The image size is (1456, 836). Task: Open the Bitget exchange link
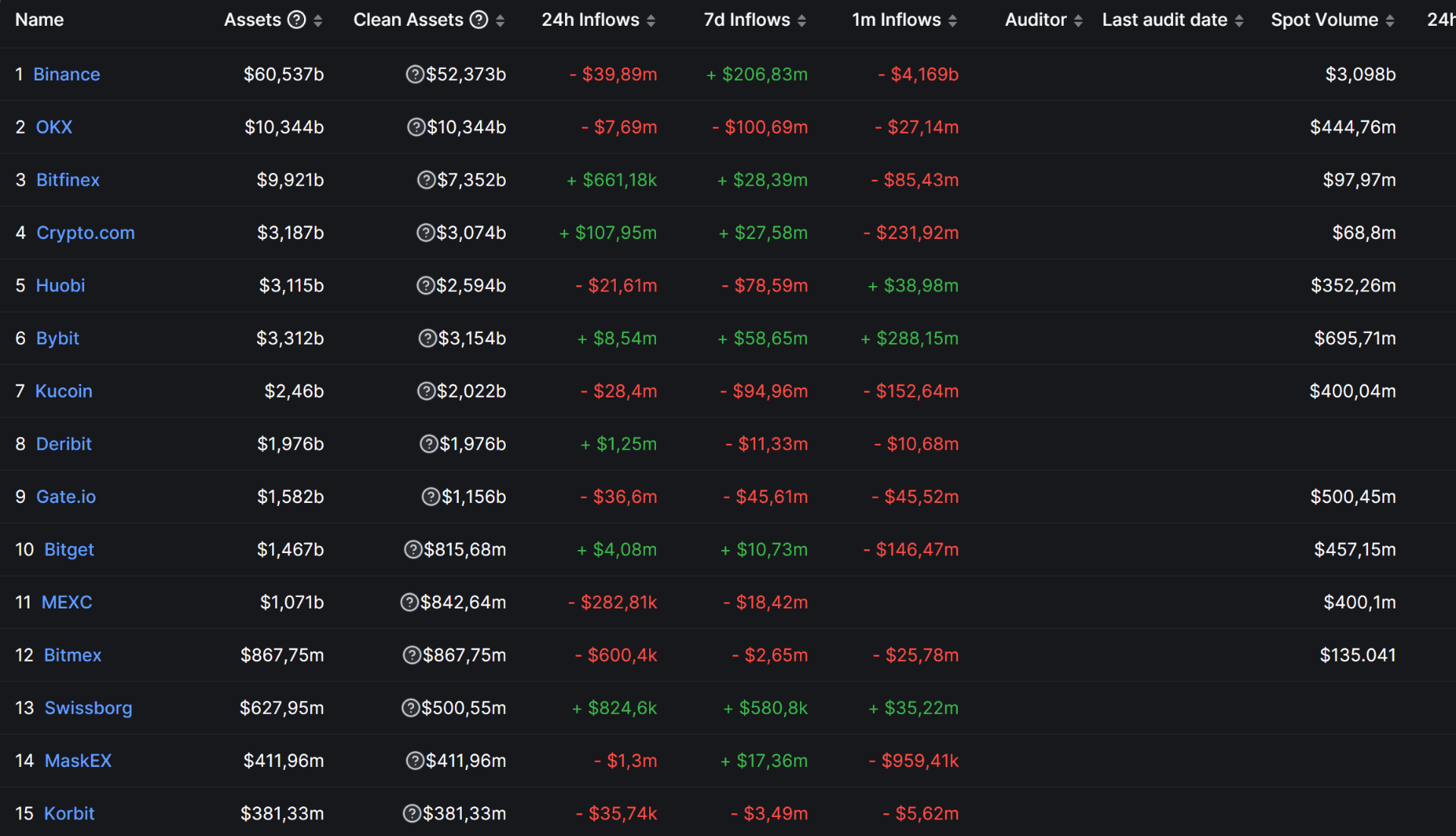[x=69, y=549]
